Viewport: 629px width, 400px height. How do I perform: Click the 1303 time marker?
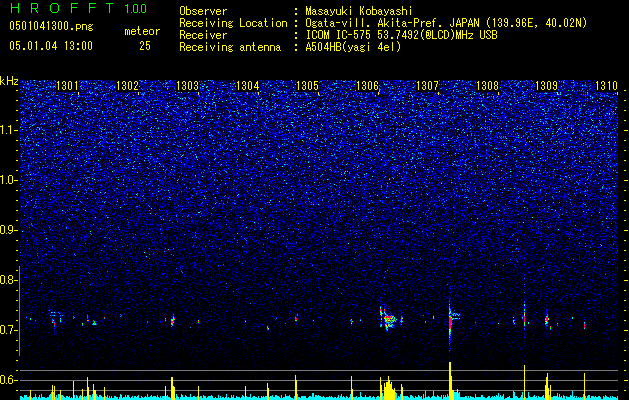coord(187,85)
